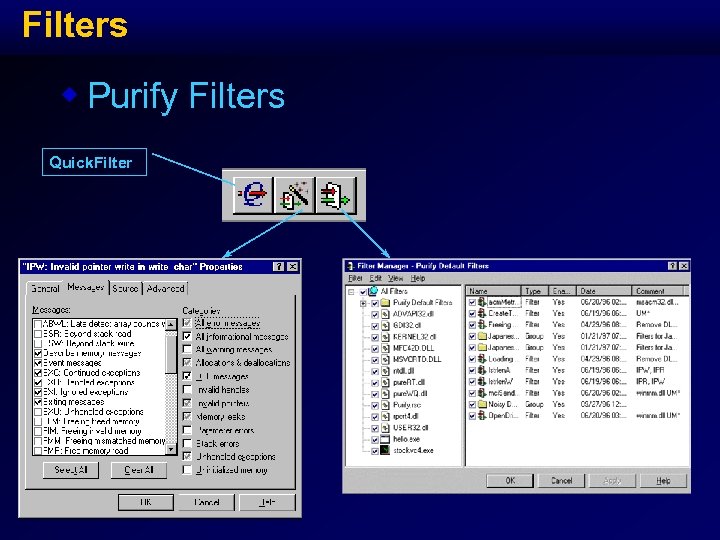720x540 pixels.
Task: Uncheck the mciSend... filter row checkbox
Action: (472, 393)
